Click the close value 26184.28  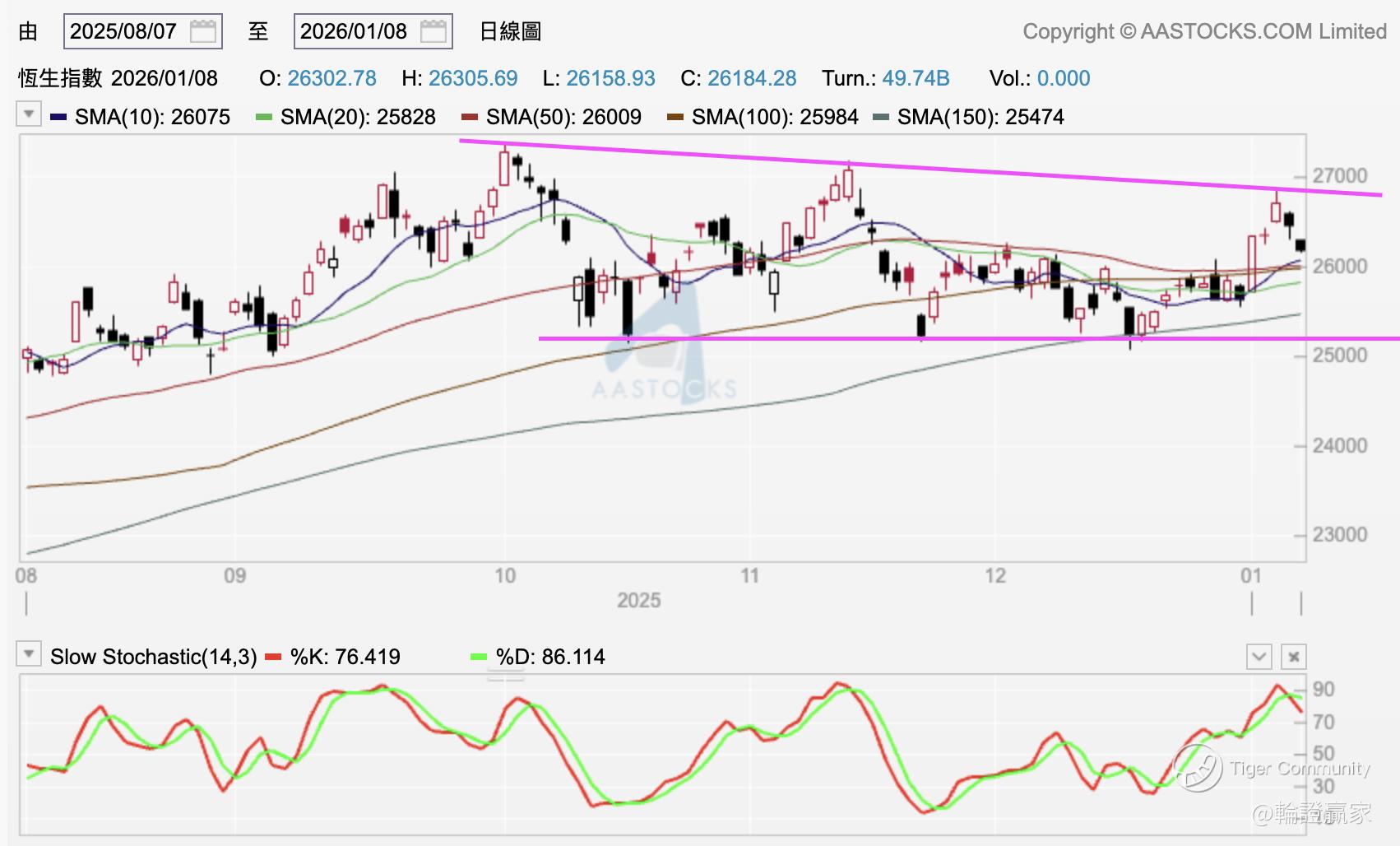(752, 78)
